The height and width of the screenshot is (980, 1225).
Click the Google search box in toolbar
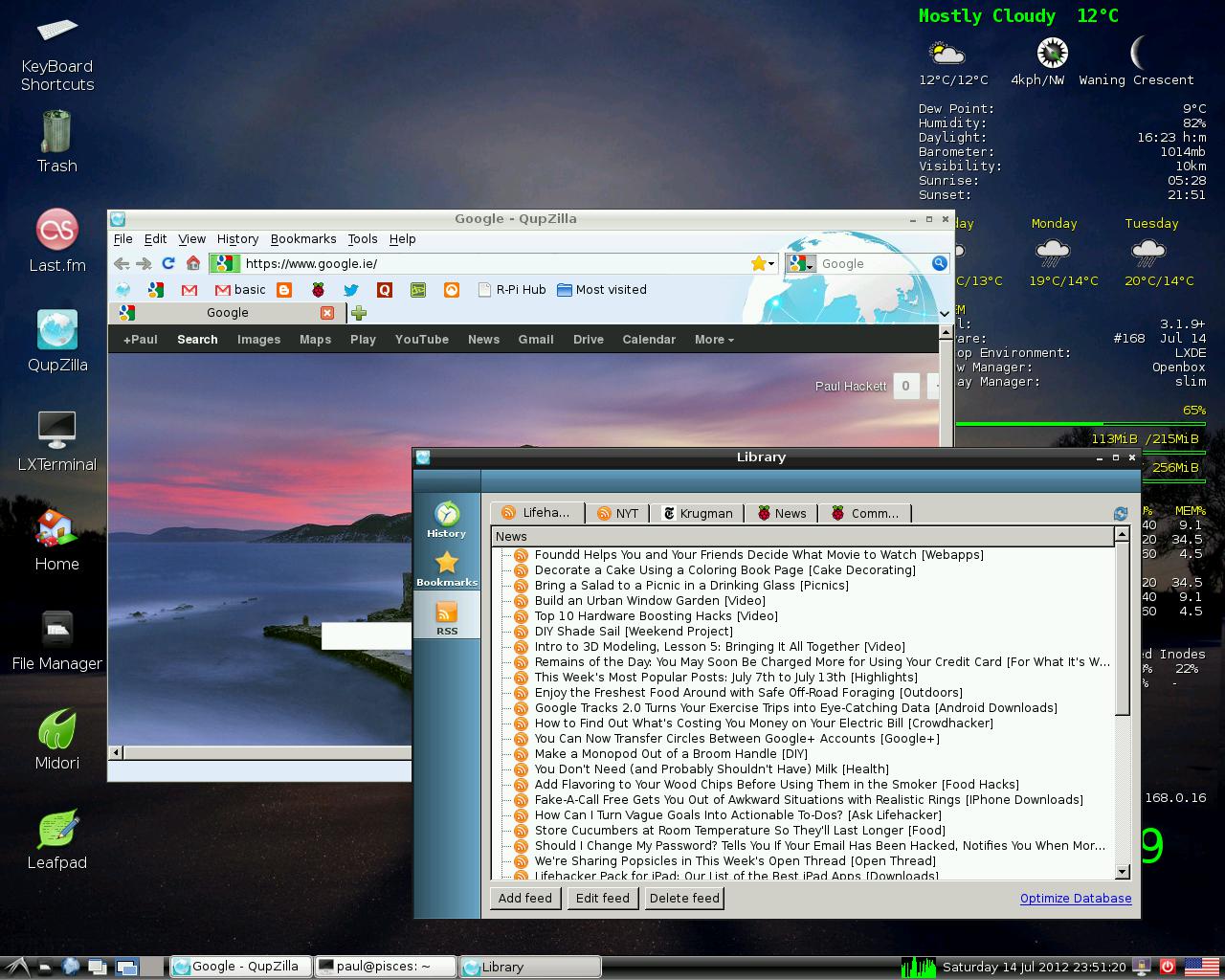[x=873, y=263]
